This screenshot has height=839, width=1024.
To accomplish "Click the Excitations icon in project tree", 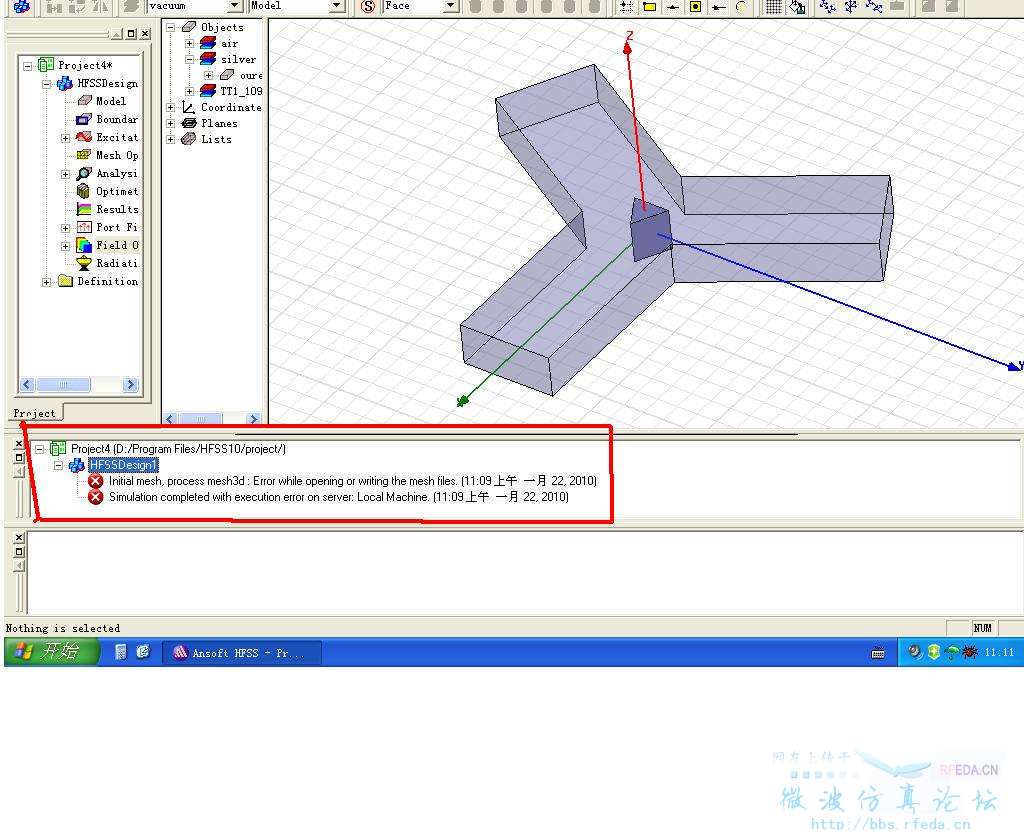I will (x=84, y=137).
